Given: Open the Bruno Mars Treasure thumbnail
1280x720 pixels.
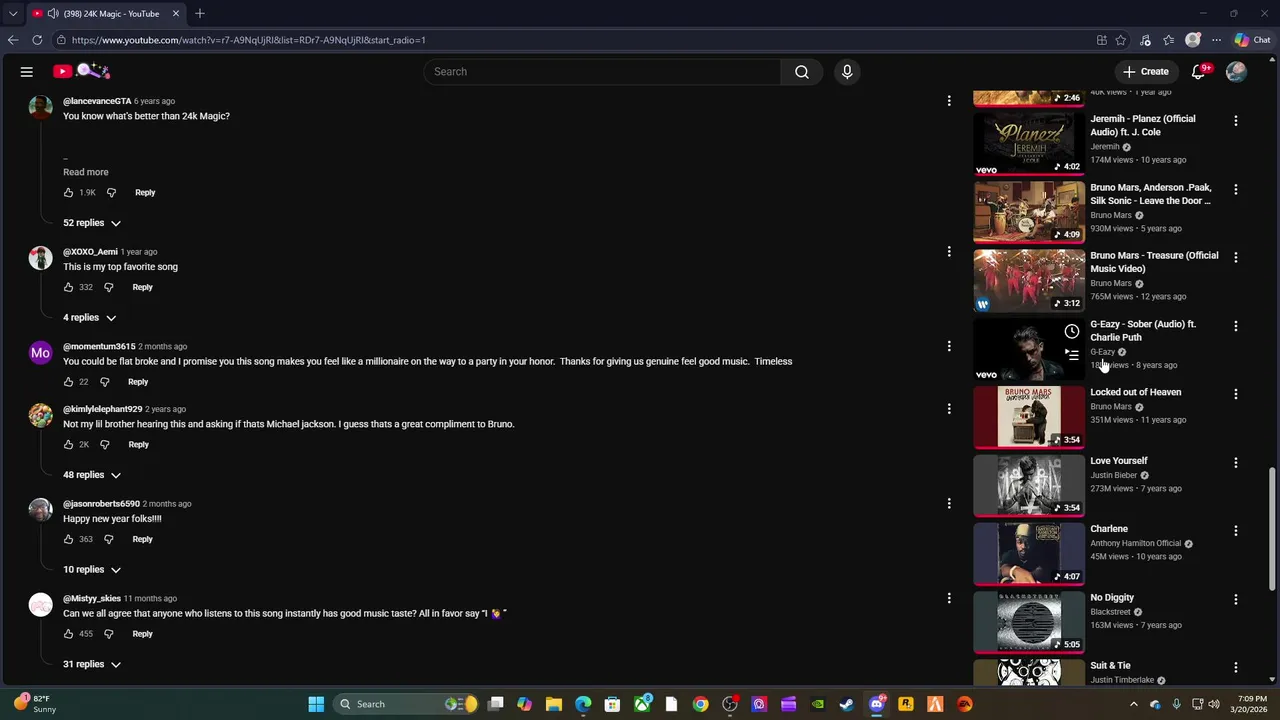Looking at the screenshot, I should pyautogui.click(x=1029, y=281).
